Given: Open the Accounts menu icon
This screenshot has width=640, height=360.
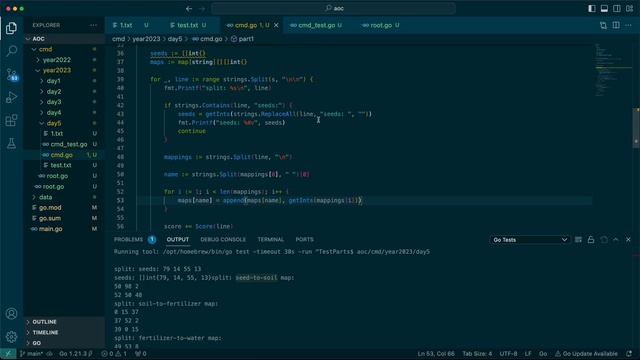Looking at the screenshot, I should [11, 313].
